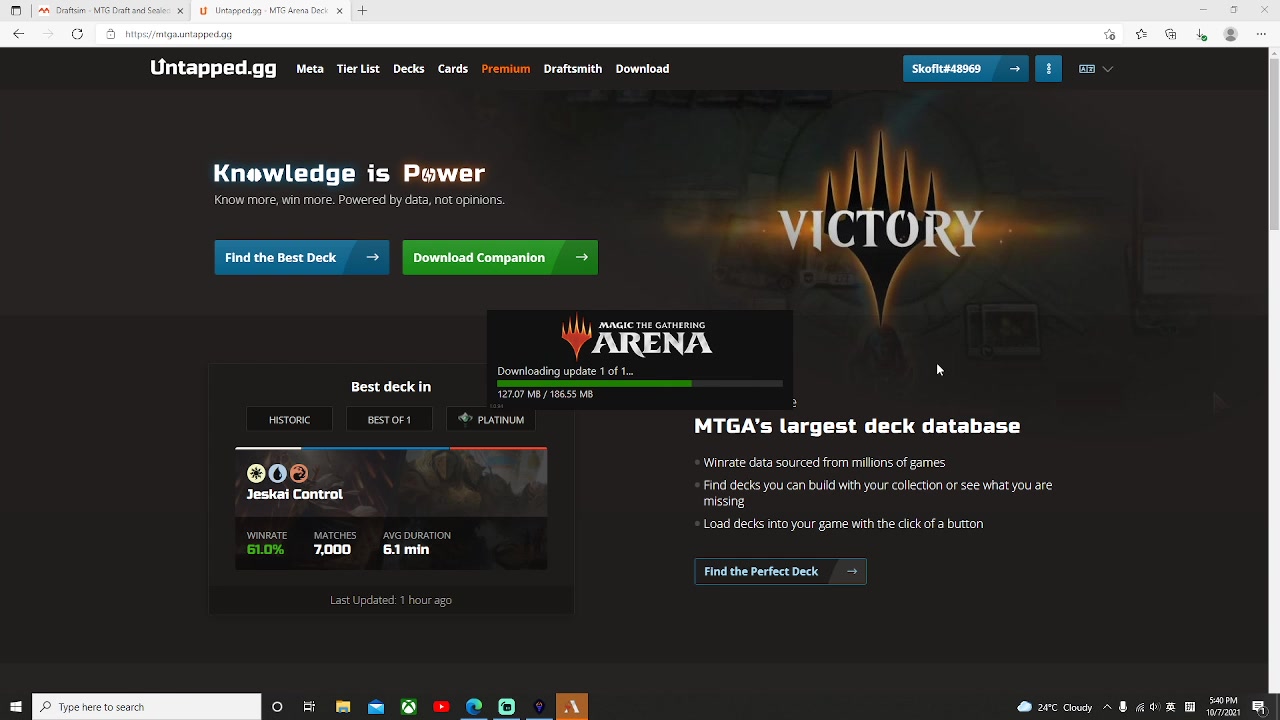
Task: Open the Downloads icon in browser toolbar
Action: 1201,34
